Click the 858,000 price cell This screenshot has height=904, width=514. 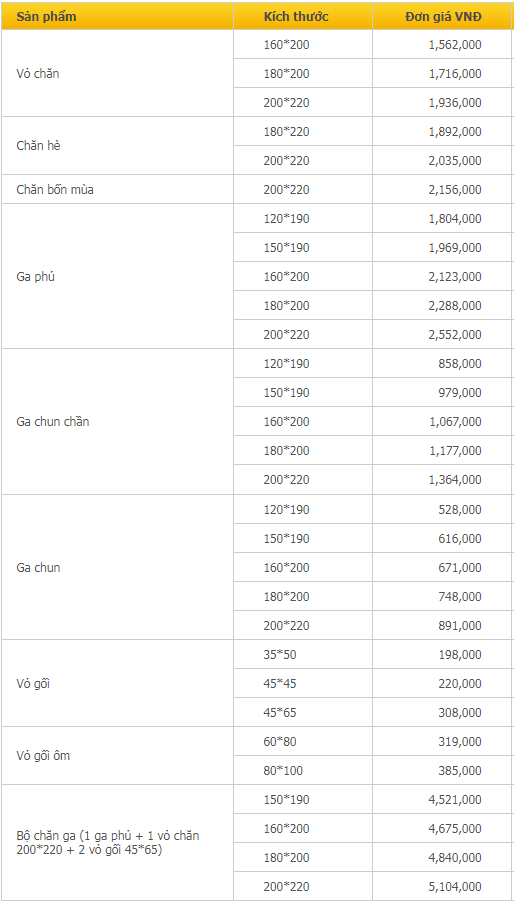click(442, 364)
